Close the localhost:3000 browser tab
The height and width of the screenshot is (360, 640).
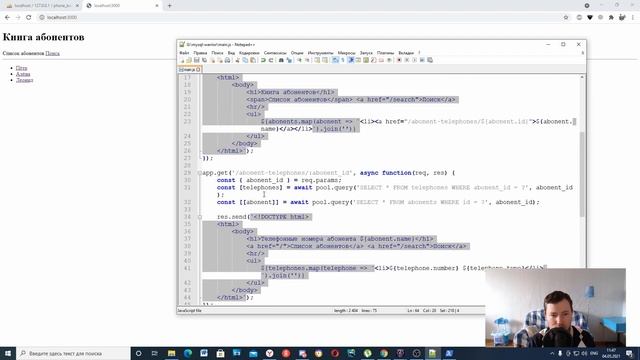[x=157, y=6]
